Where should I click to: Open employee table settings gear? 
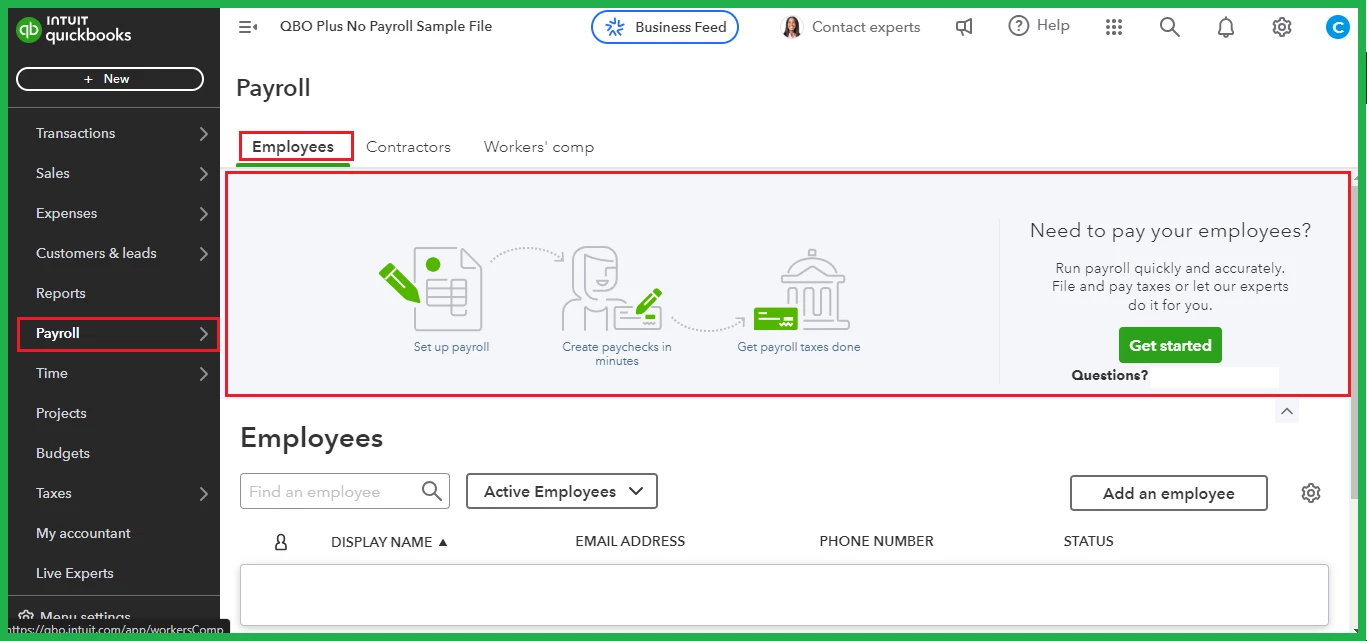click(x=1311, y=493)
